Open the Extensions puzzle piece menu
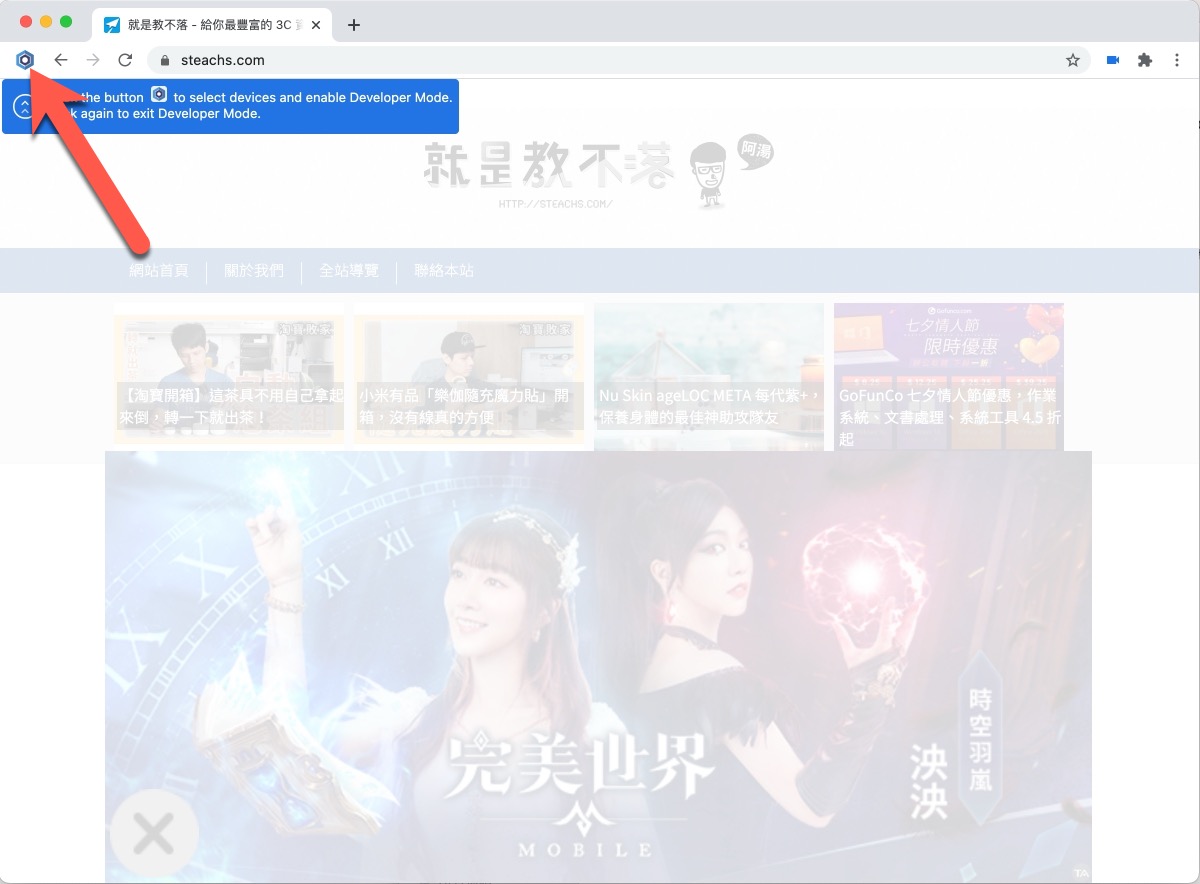This screenshot has height=884, width=1200. 1145,60
